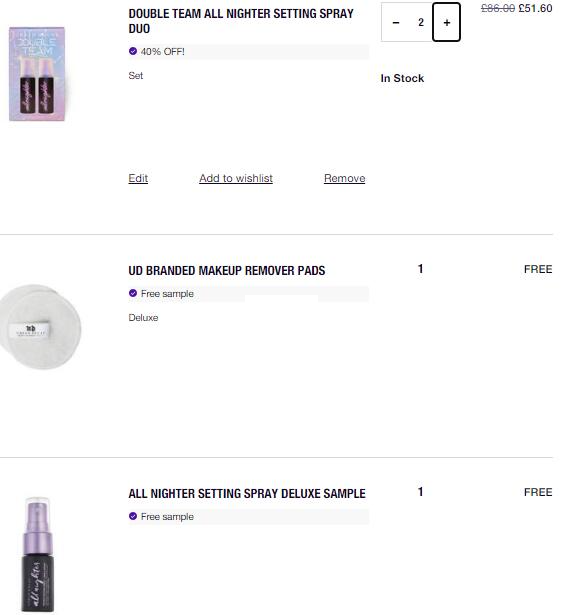
Task: Click the In Stock status text
Action: (402, 78)
